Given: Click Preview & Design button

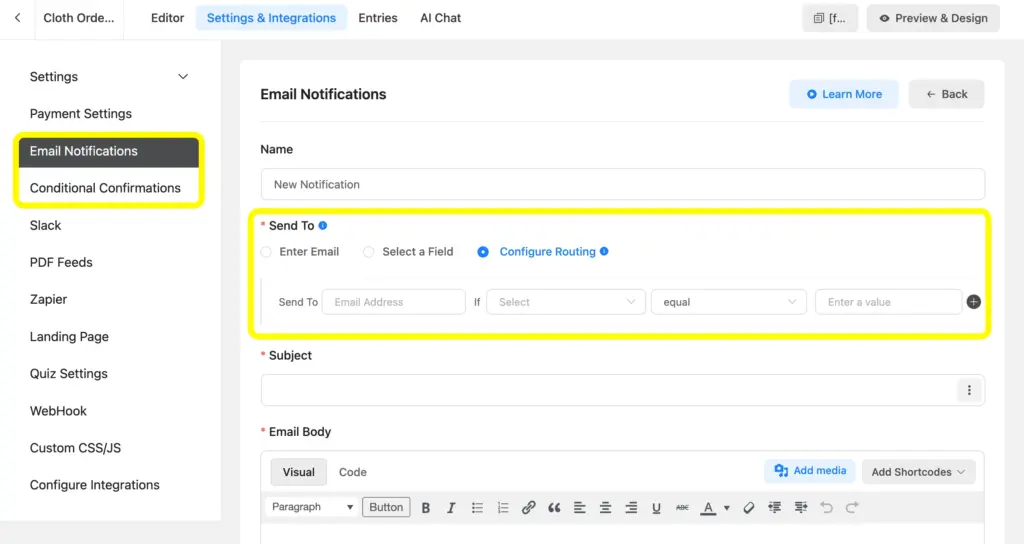Looking at the screenshot, I should (x=933, y=18).
